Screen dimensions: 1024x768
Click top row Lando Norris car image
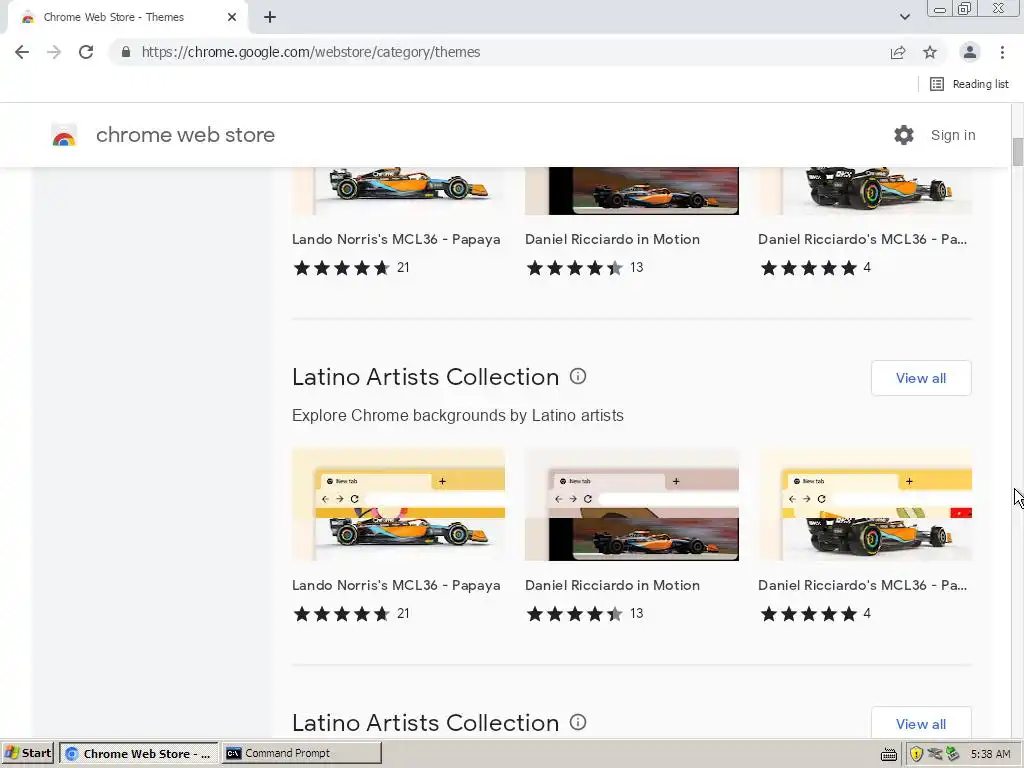pyautogui.click(x=398, y=191)
